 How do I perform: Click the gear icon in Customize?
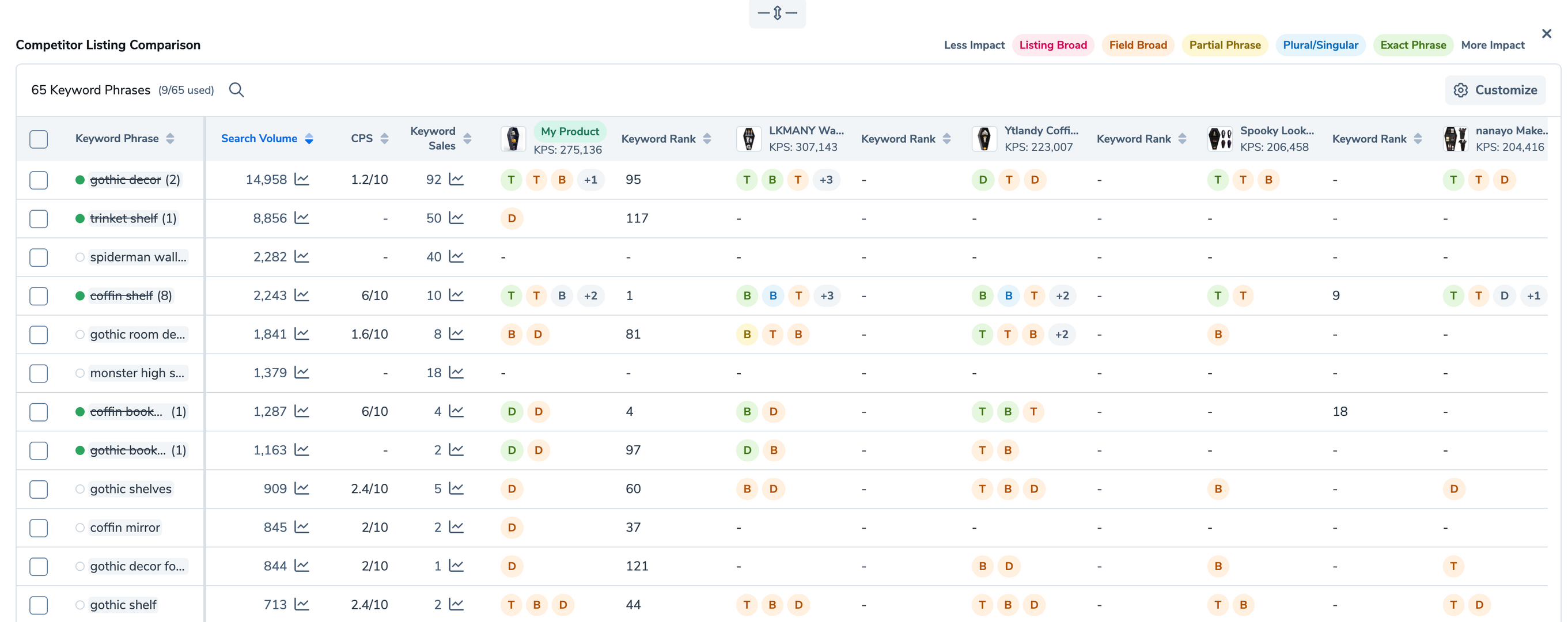coord(1460,90)
